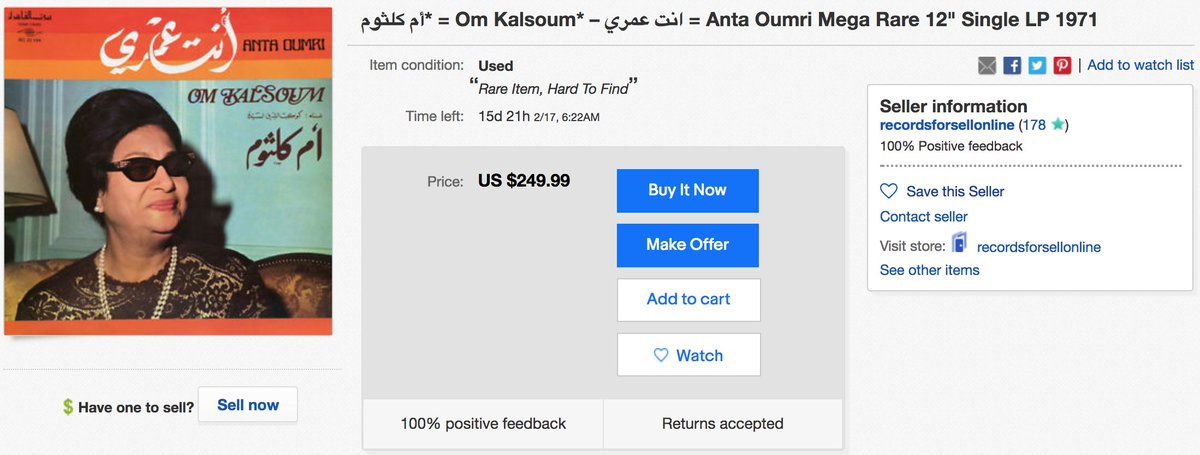Open the store icon next to recordsforsellonline
This screenshot has height=455, width=1200.
(x=959, y=243)
